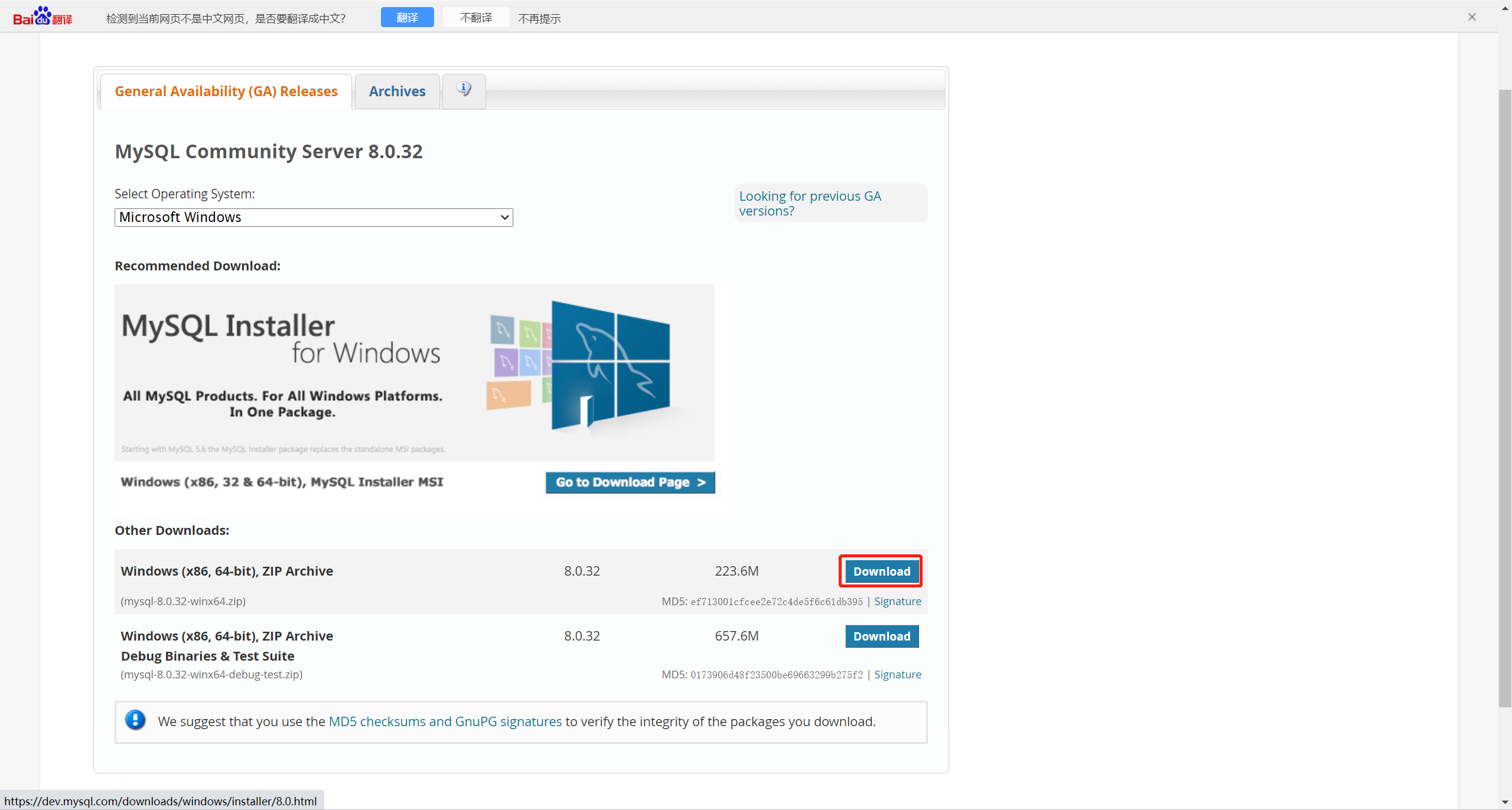Click the Baidu Translate logo
The width and height of the screenshot is (1512, 810).
point(43,17)
